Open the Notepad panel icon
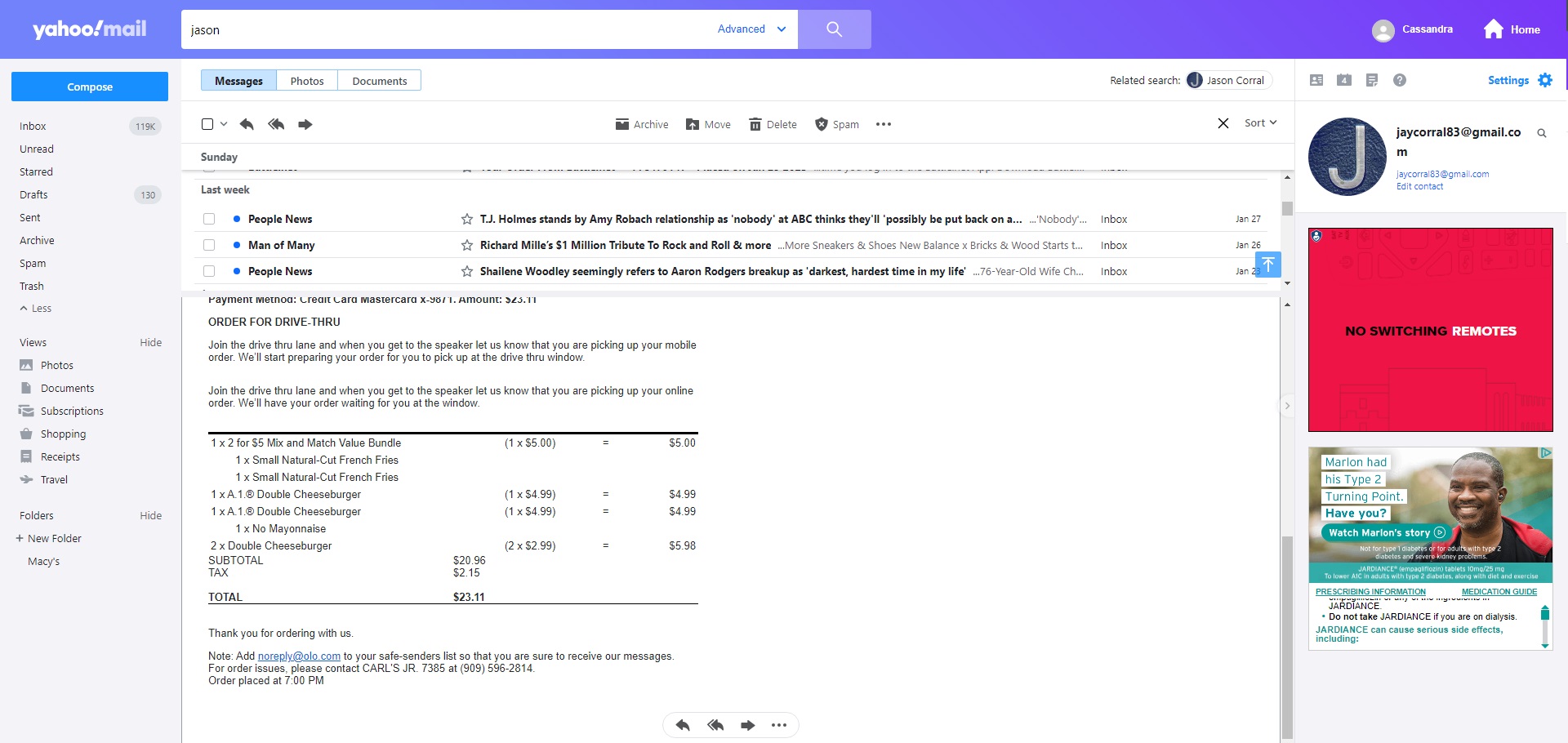The image size is (1568, 743). click(x=1372, y=80)
